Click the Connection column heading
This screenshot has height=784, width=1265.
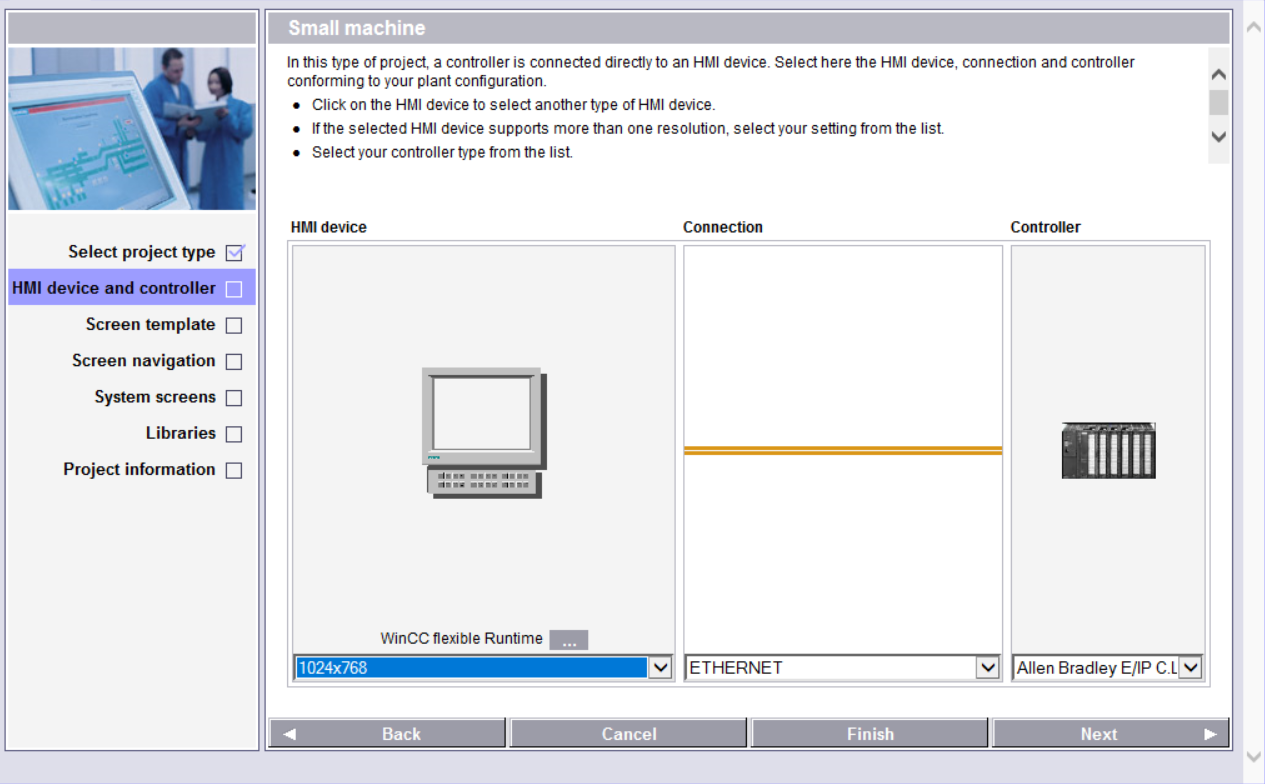click(x=723, y=227)
